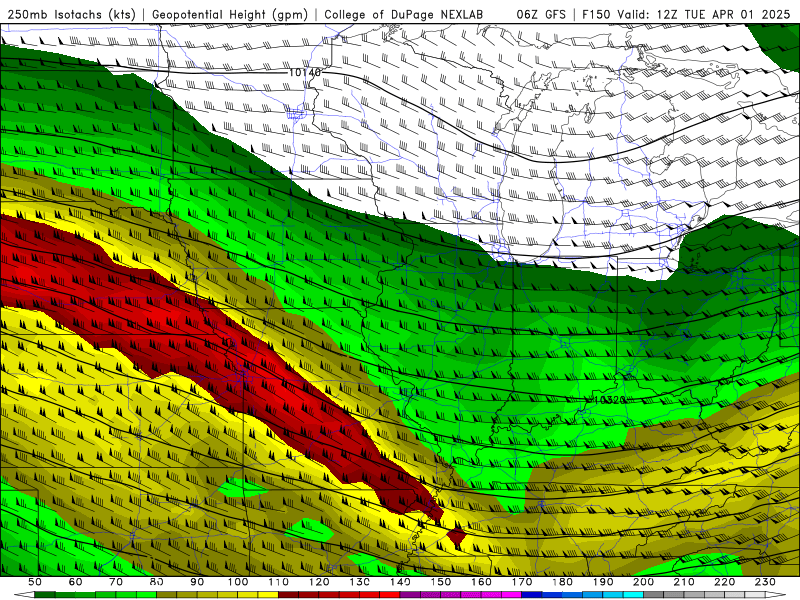800x600 pixels.
Task: Pick the darkest green swatch under 50
Action: (45, 595)
